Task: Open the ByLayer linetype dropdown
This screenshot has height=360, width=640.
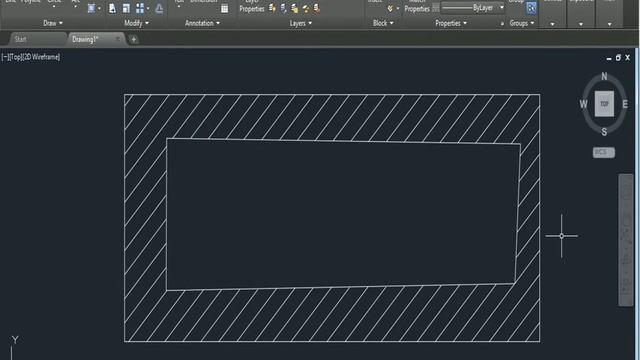Action: coord(502,8)
